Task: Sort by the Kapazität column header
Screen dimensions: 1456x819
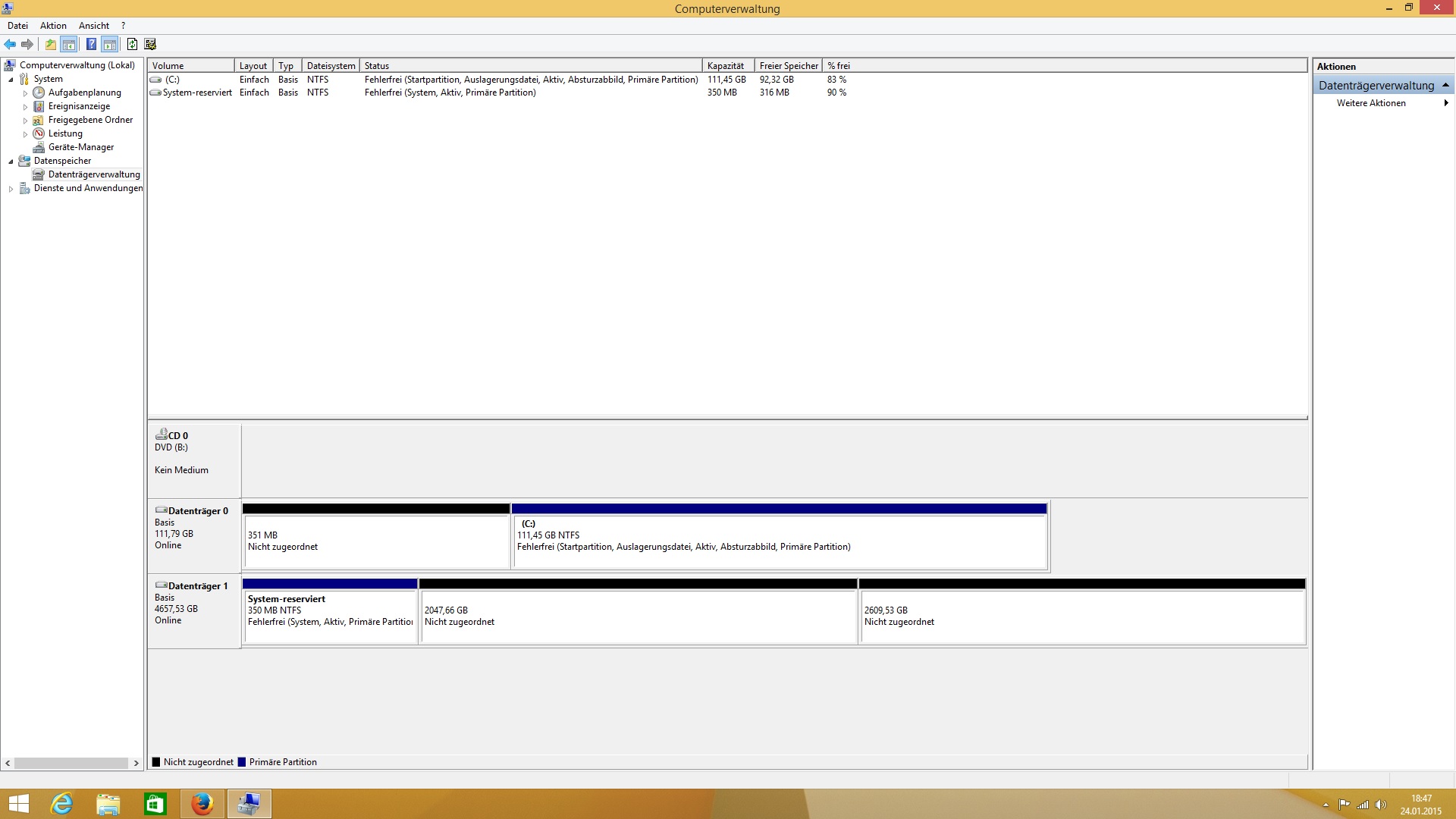Action: (726, 66)
